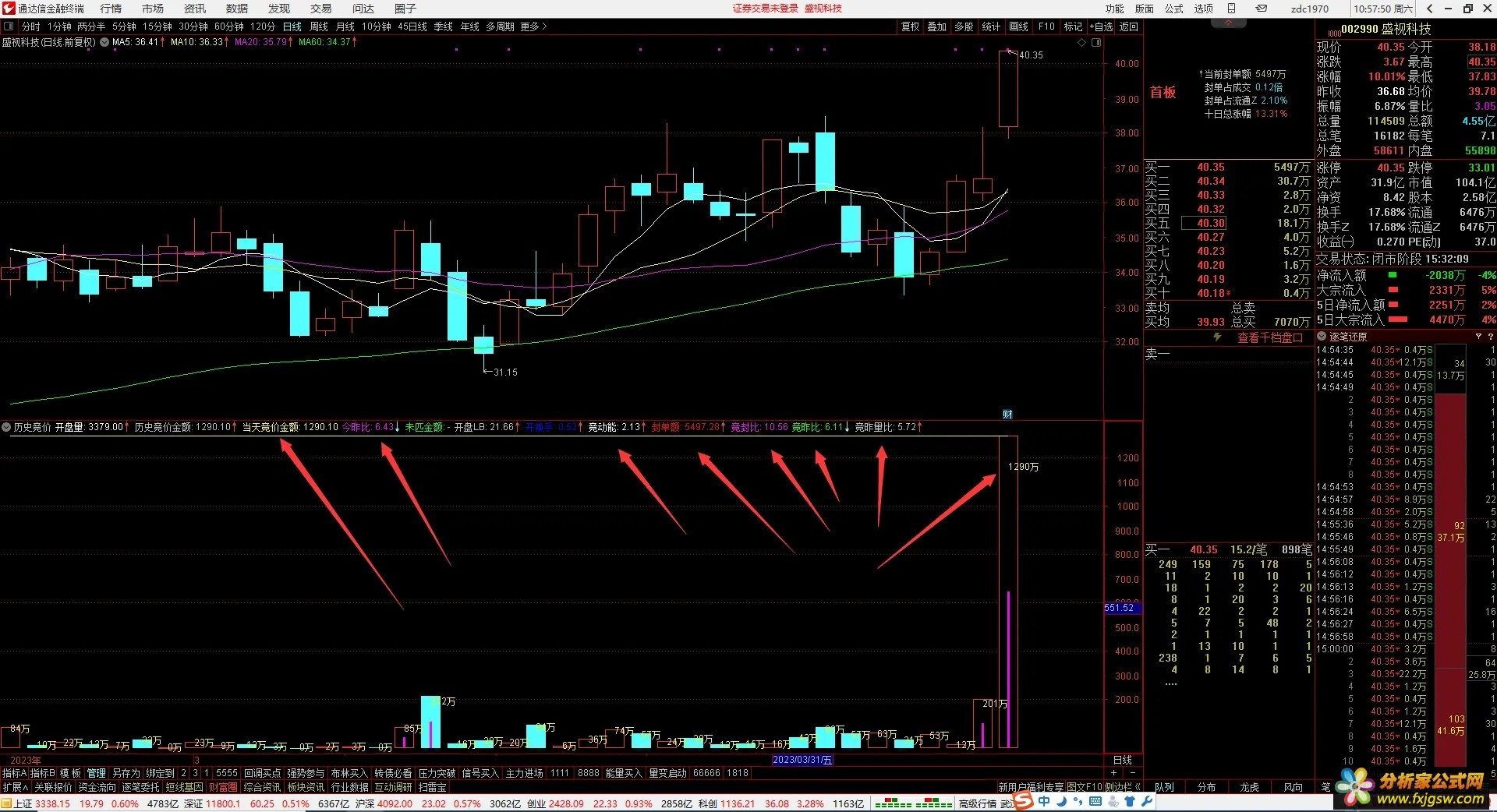This screenshot has width=1497, height=812.
Task: Click the user avatar icon in IME bar
Action: pyautogui.click(x=1113, y=801)
